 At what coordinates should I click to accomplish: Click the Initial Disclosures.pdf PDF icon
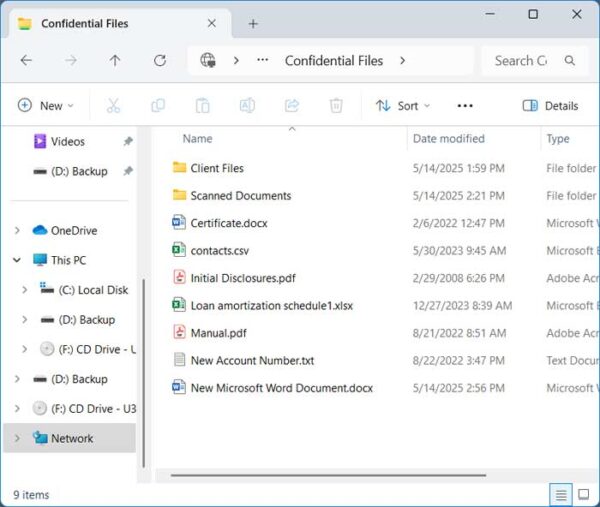pyautogui.click(x=179, y=278)
